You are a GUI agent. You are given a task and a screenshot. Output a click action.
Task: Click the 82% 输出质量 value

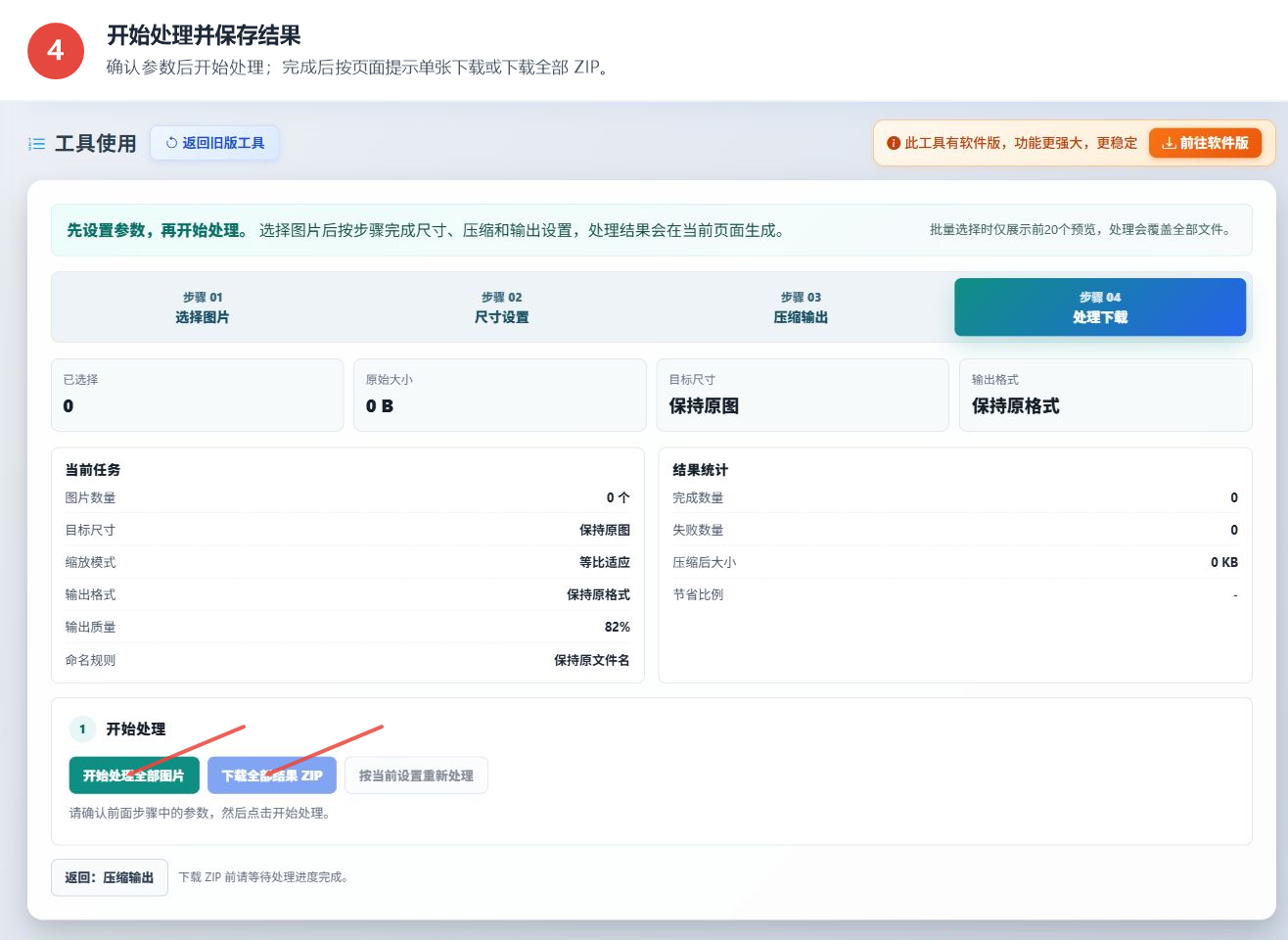point(618,627)
